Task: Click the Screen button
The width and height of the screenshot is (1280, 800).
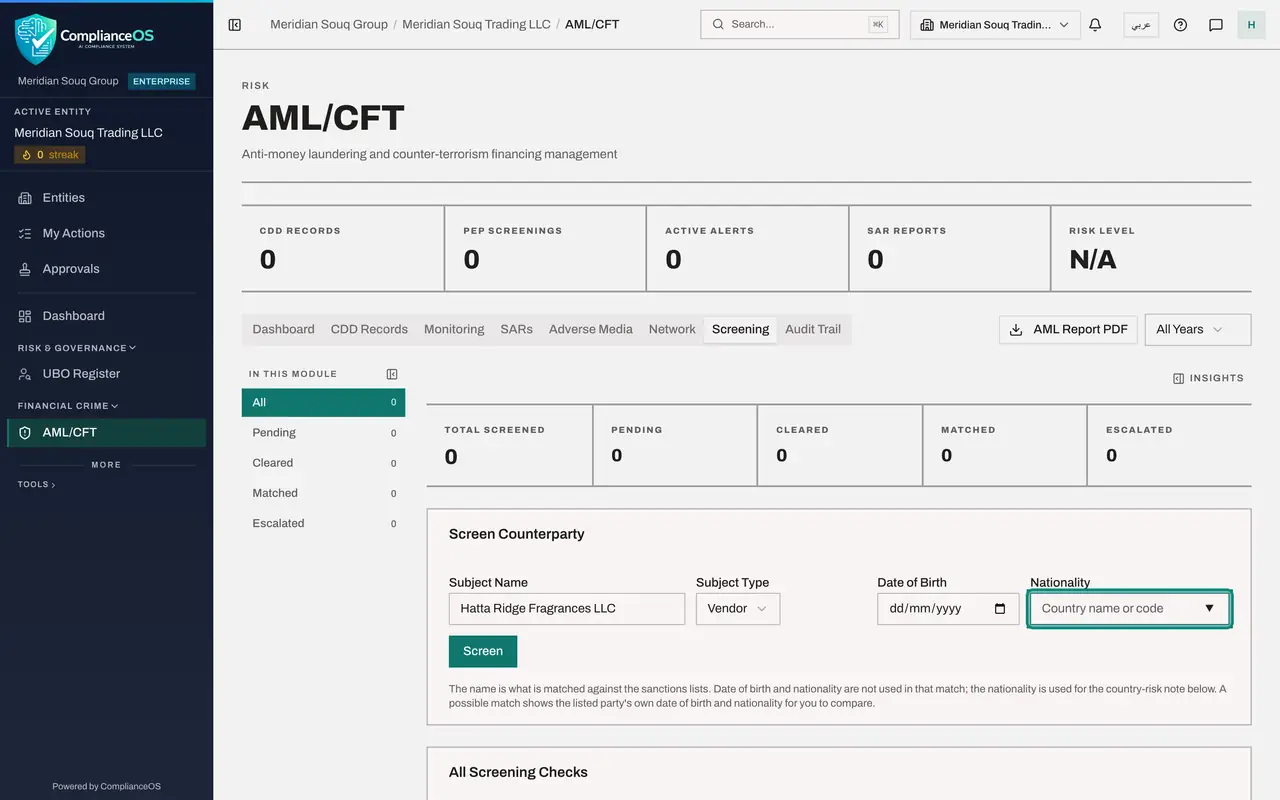Action: pos(483,651)
